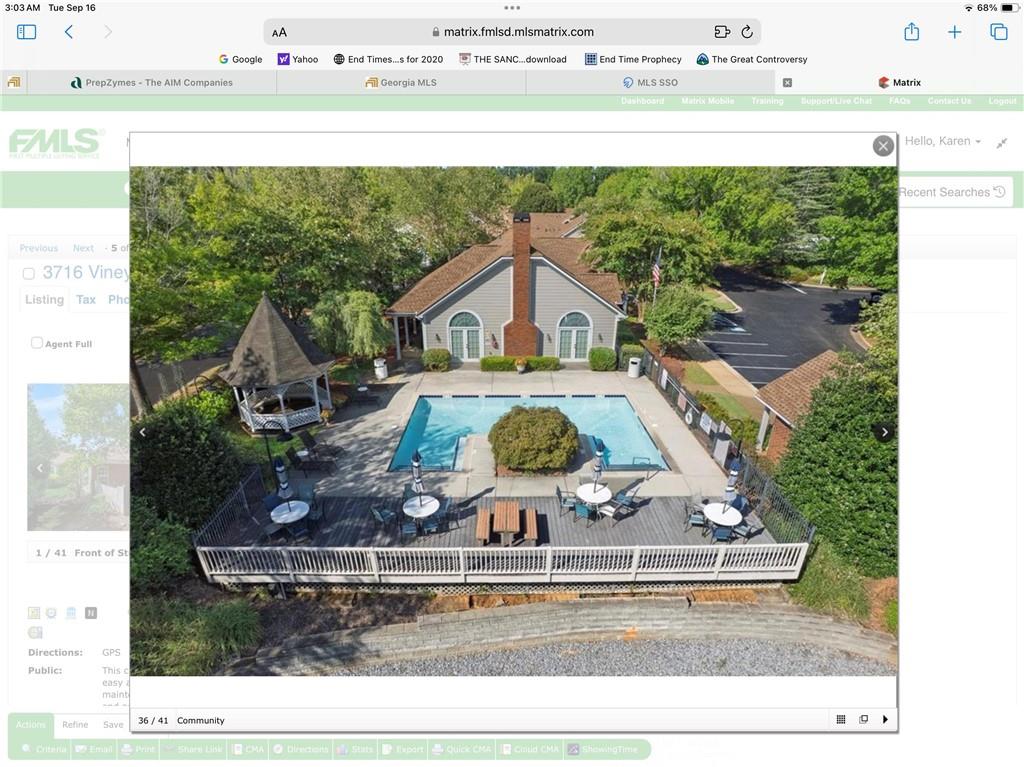Screen dimensions: 1024x767
Task: Switch to the Georgia MLS tab
Action: pyautogui.click(x=401, y=83)
